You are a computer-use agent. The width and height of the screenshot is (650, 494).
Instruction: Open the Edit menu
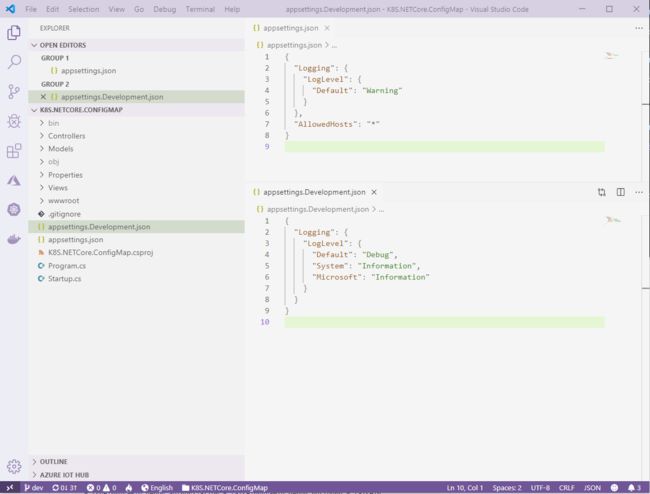(x=52, y=9)
